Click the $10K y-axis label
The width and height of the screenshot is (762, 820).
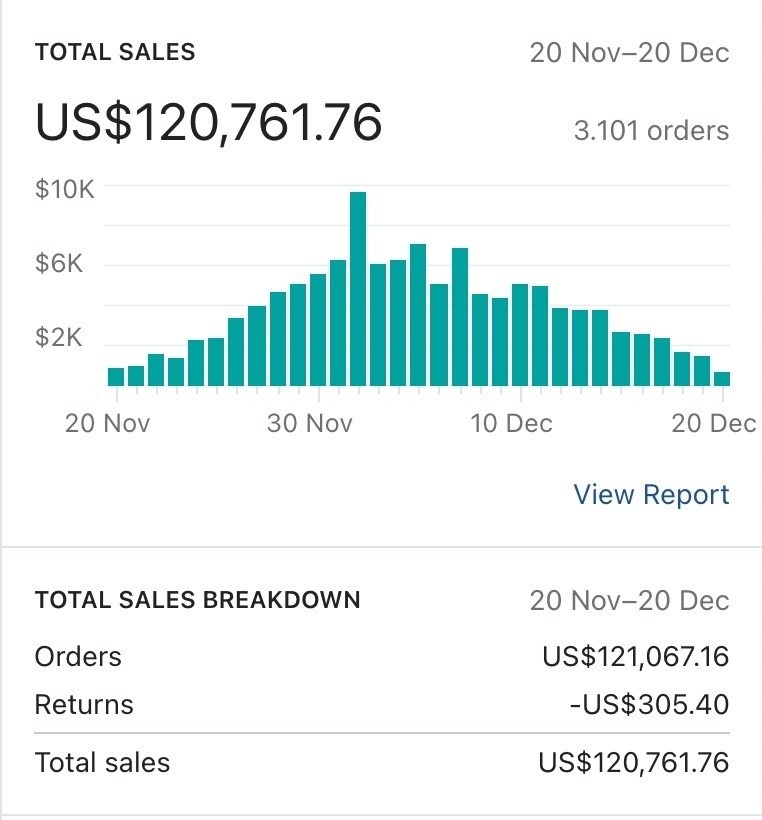pos(65,188)
